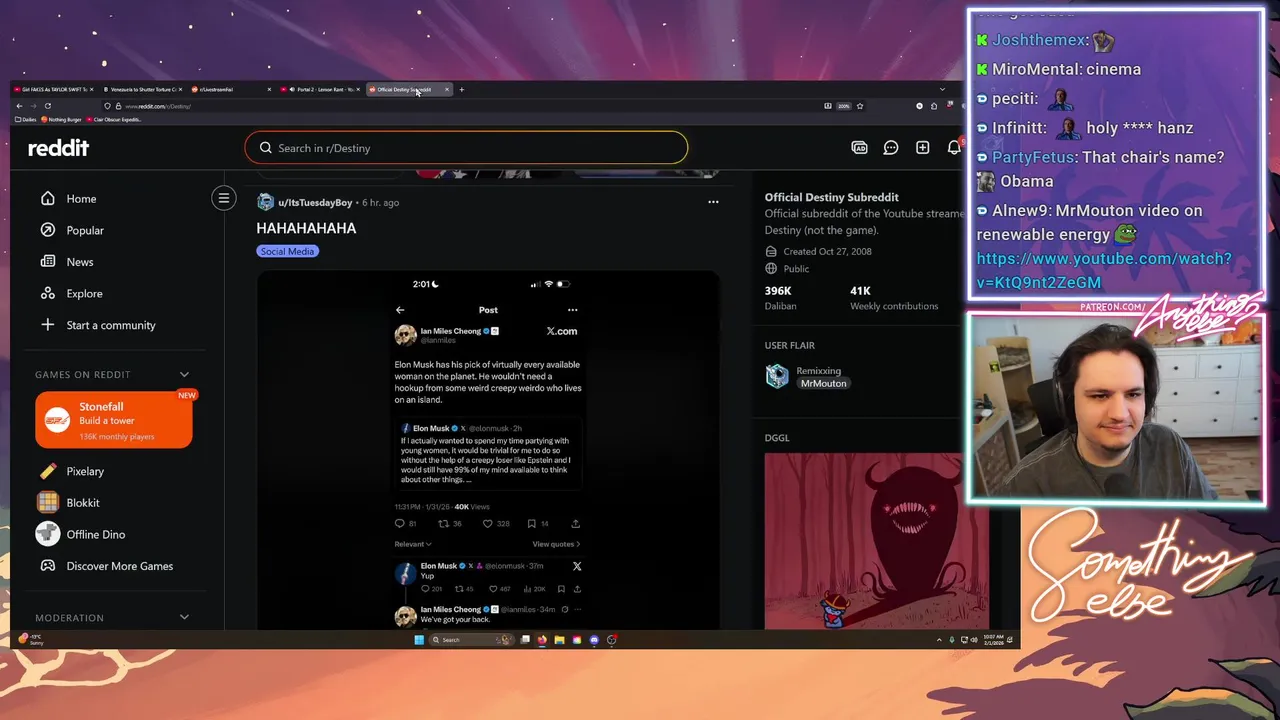Image resolution: width=1280 pixels, height=720 pixels.
Task: Click the News icon in sidebar
Action: 48,262
